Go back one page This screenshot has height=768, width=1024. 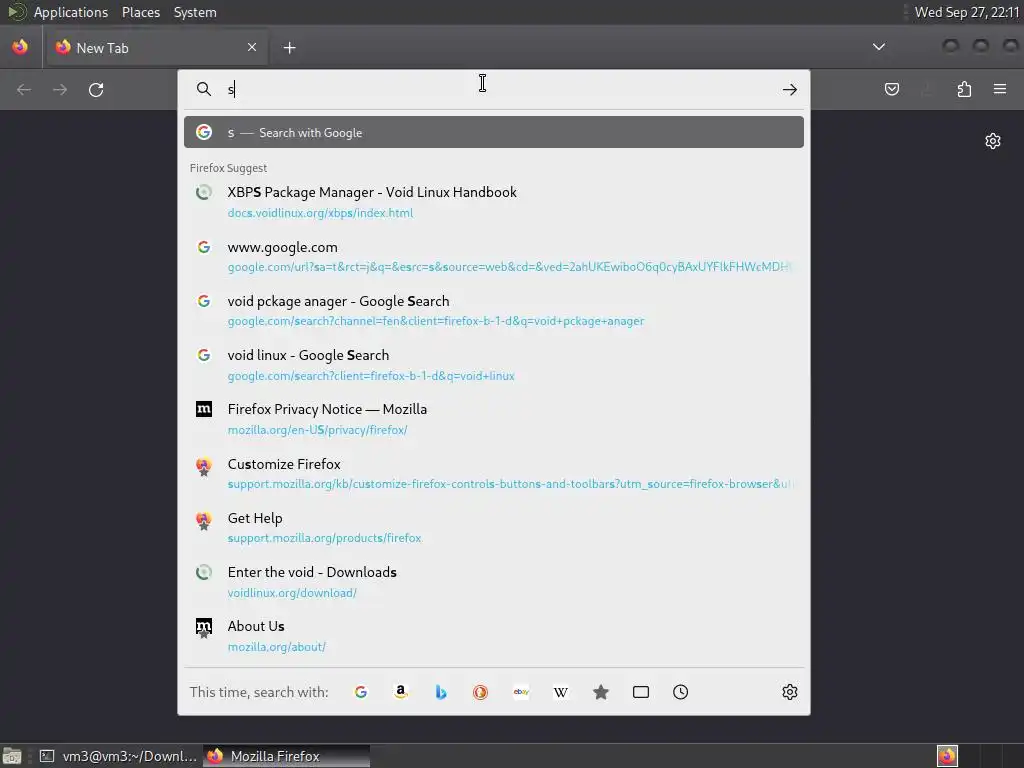pyautogui.click(x=24, y=89)
